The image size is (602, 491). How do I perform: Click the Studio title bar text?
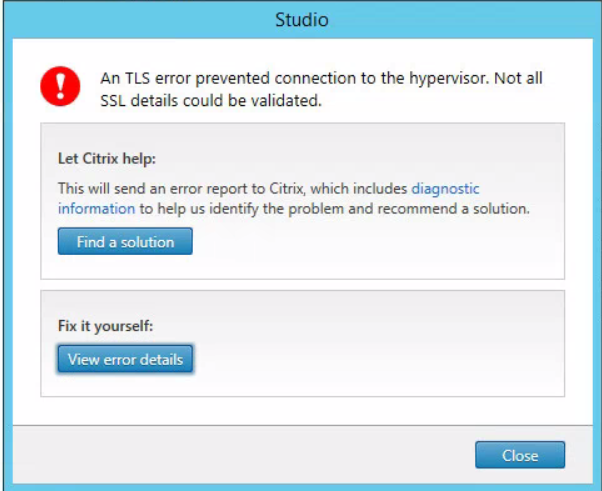[302, 20]
